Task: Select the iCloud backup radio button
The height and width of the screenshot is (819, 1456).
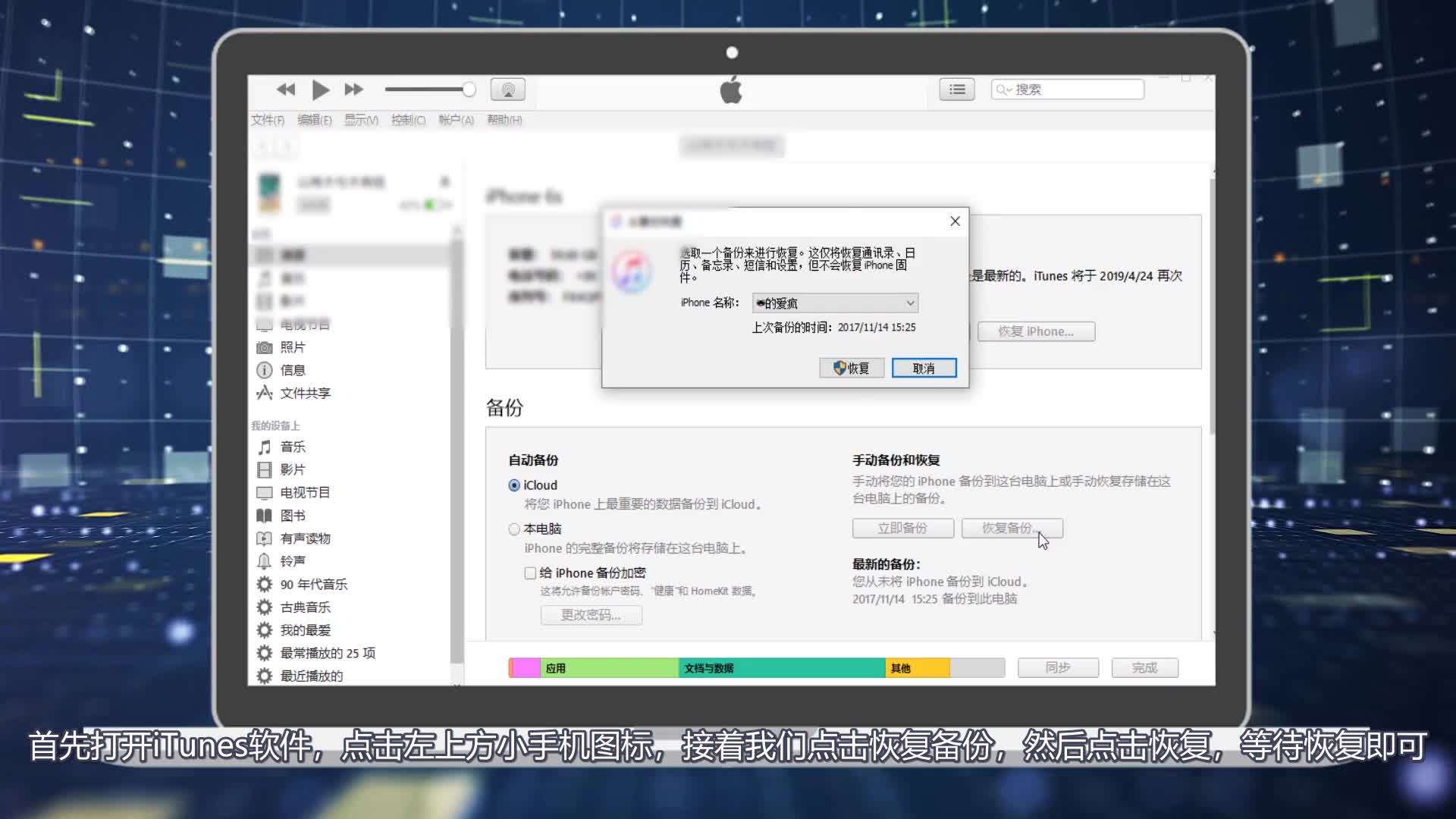Action: tap(514, 485)
